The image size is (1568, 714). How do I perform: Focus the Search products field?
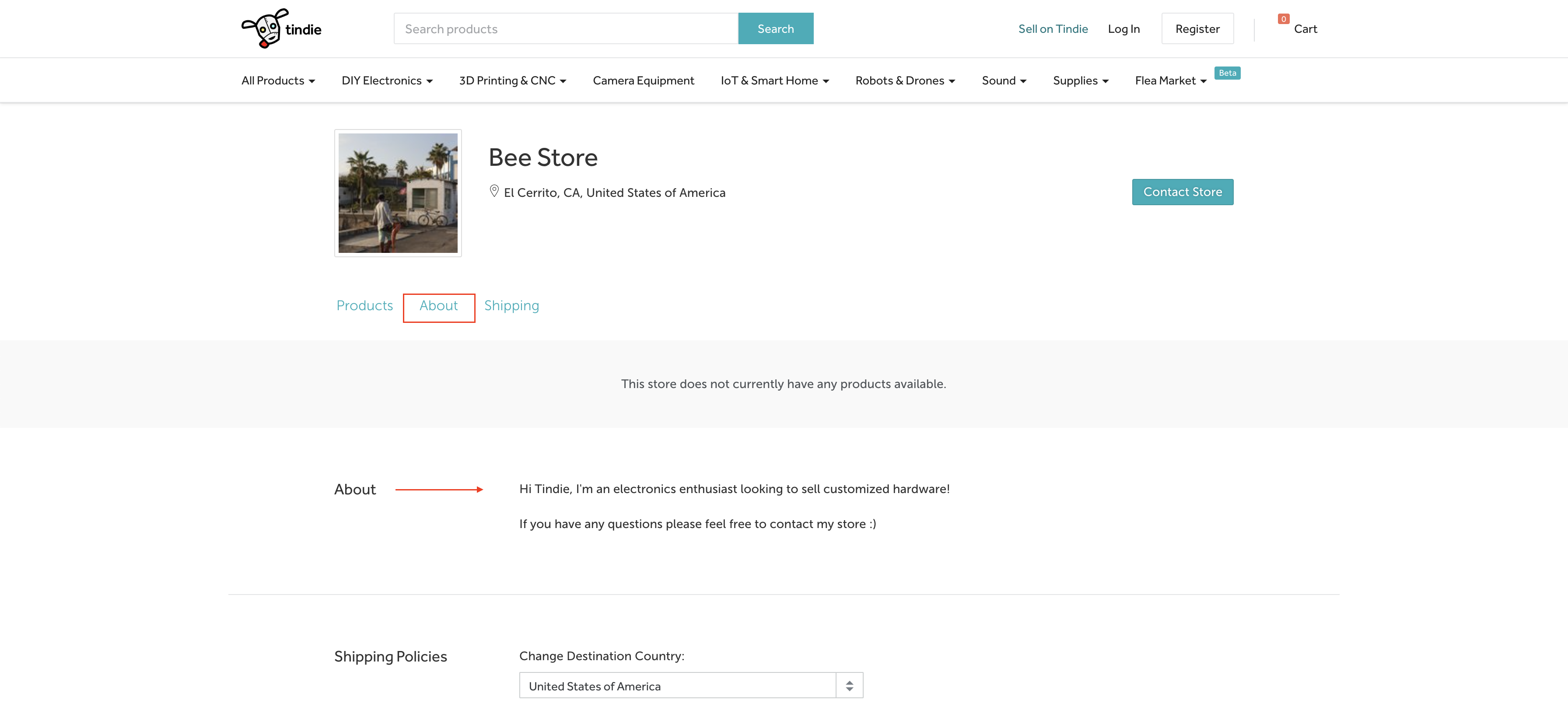coord(566,29)
